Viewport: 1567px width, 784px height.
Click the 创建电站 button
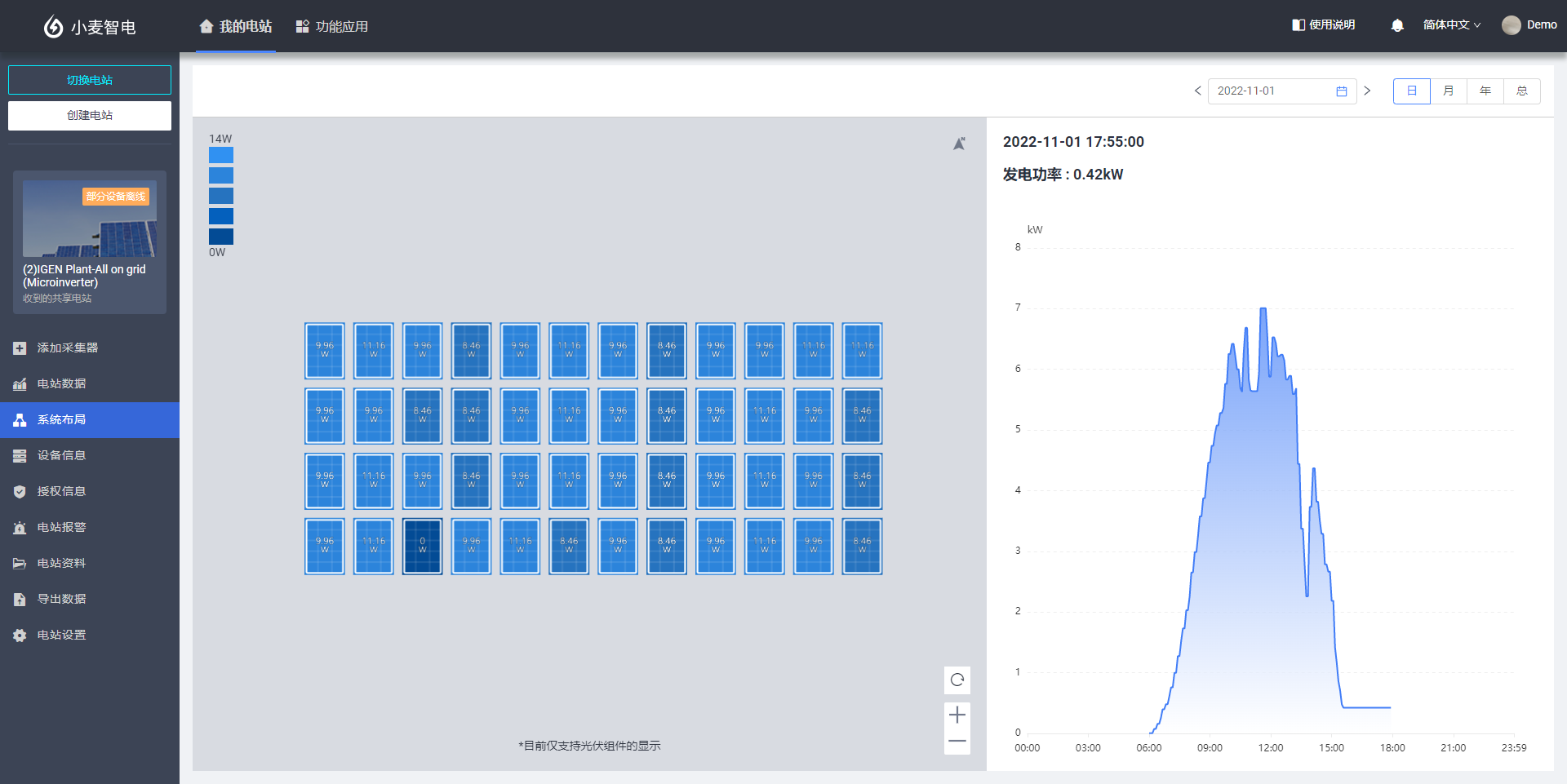coord(90,116)
